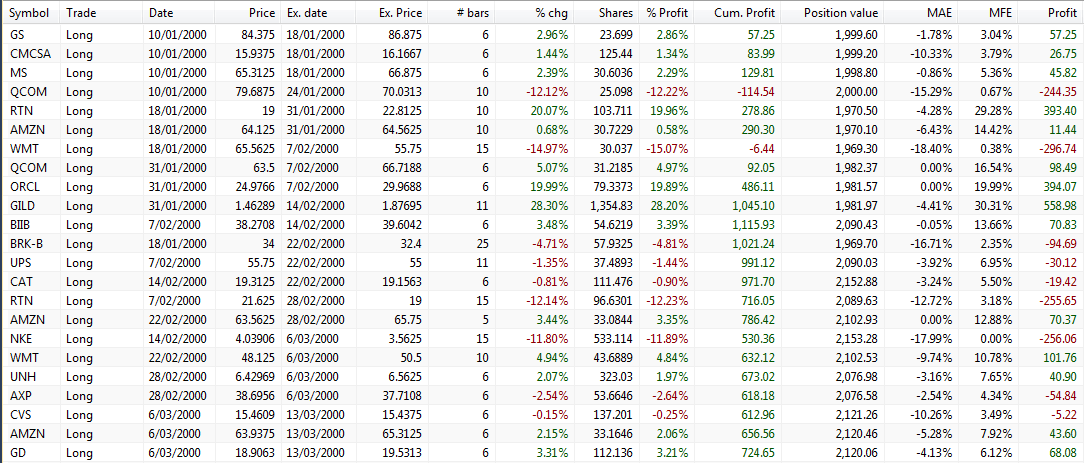The width and height of the screenshot is (1084, 463).
Task: Click MAE value -18.40%
Action: 930,149
